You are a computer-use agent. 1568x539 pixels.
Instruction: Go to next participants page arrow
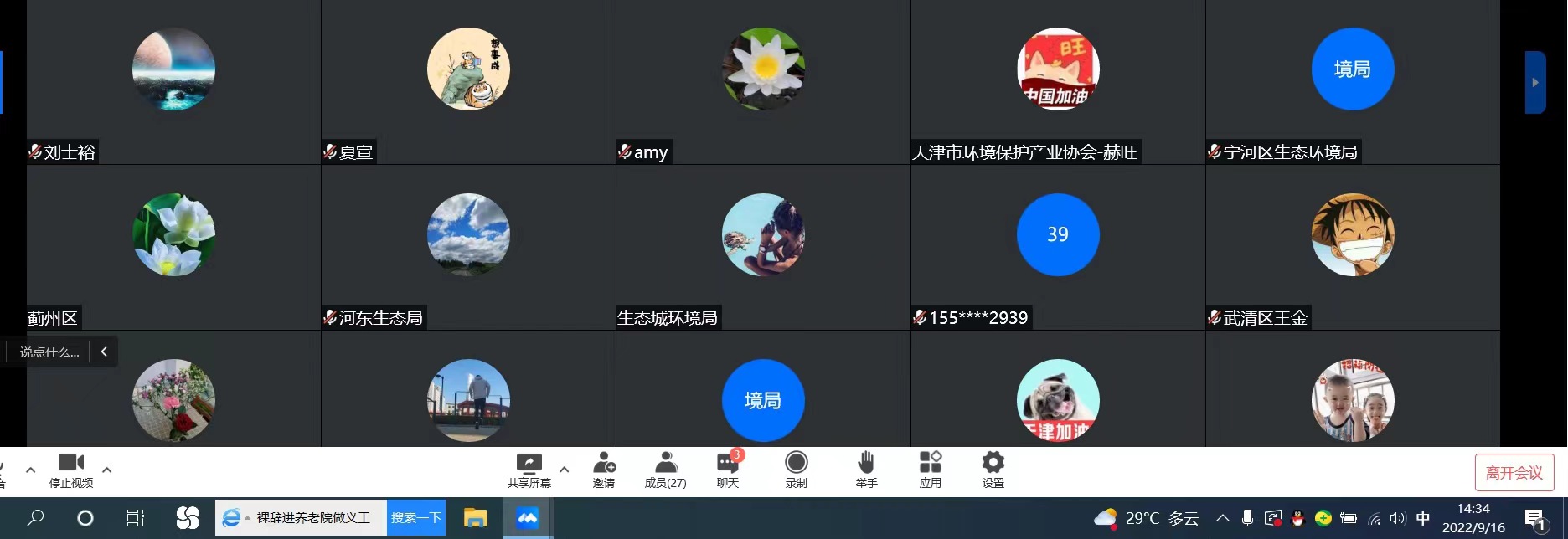pyautogui.click(x=1534, y=82)
